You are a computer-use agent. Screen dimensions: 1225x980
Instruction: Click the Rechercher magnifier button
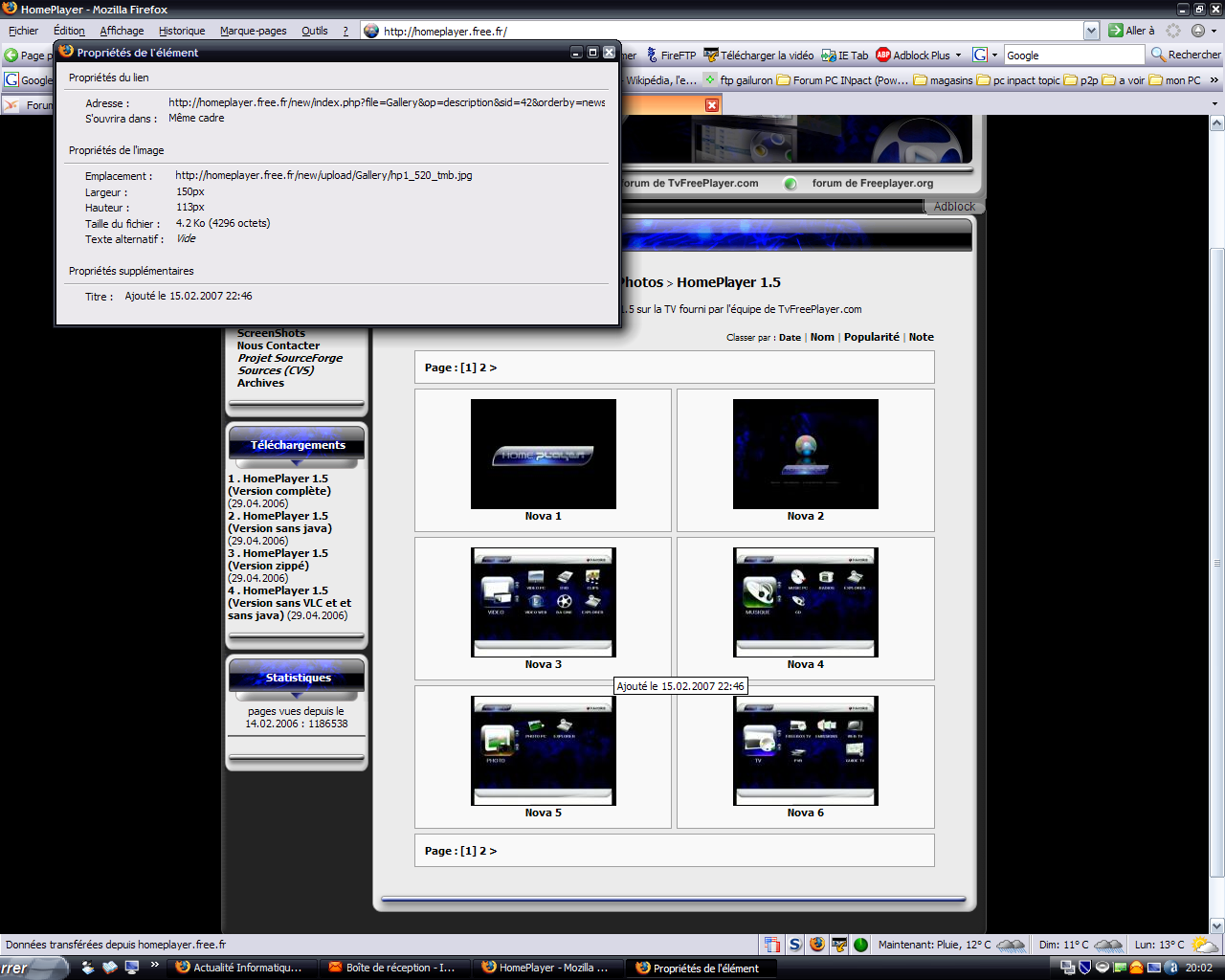(x=1186, y=56)
